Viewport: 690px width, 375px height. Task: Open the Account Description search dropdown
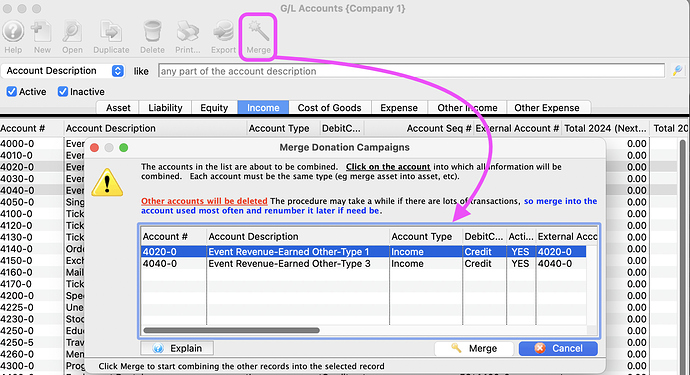(x=63, y=71)
